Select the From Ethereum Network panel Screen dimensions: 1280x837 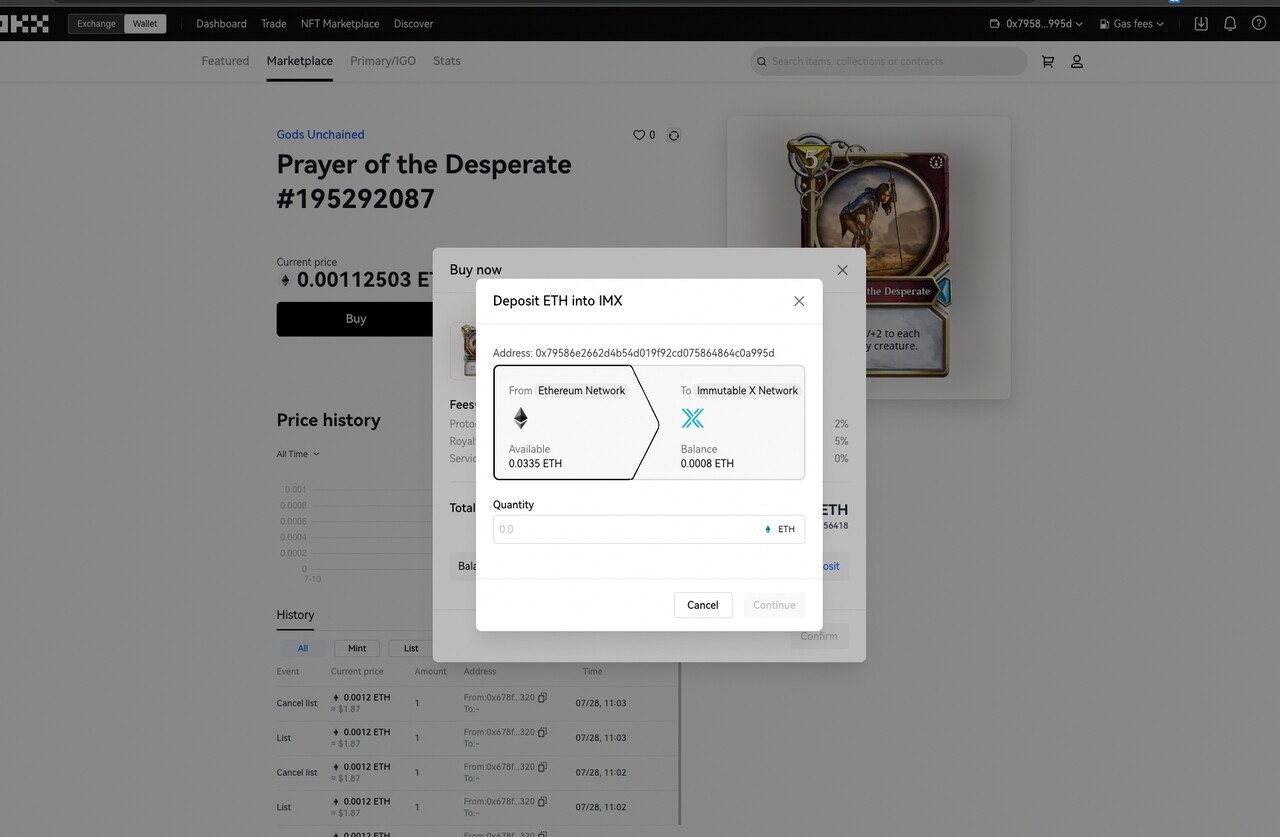pos(575,422)
